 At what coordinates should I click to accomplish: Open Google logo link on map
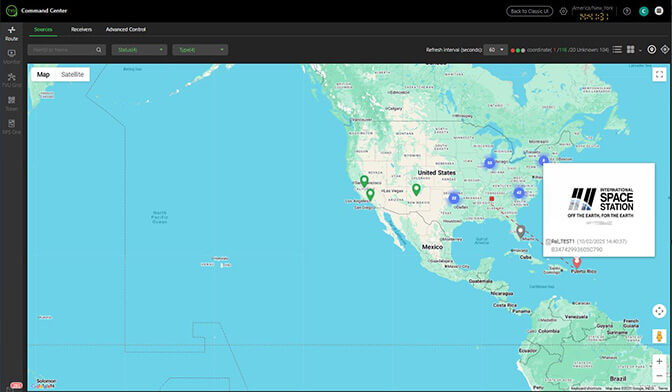tap(43, 386)
